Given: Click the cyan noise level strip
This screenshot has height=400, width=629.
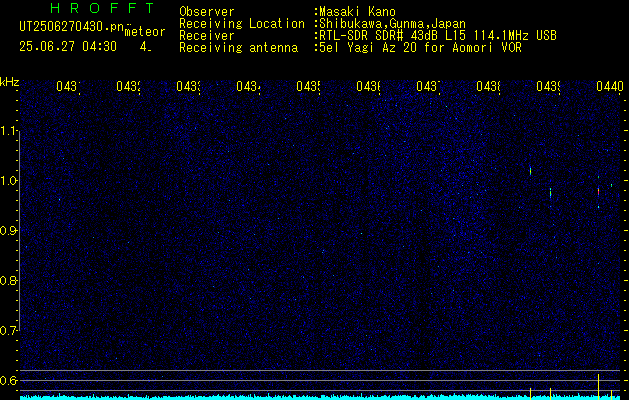Looking at the screenshot, I should pyautogui.click(x=320, y=398).
